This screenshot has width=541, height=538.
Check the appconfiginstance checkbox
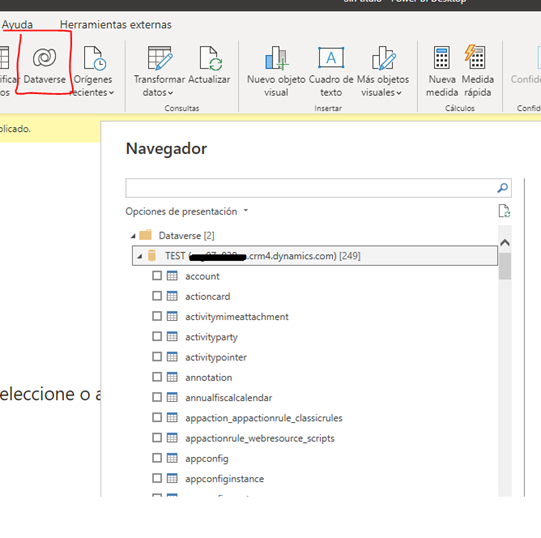coord(157,478)
